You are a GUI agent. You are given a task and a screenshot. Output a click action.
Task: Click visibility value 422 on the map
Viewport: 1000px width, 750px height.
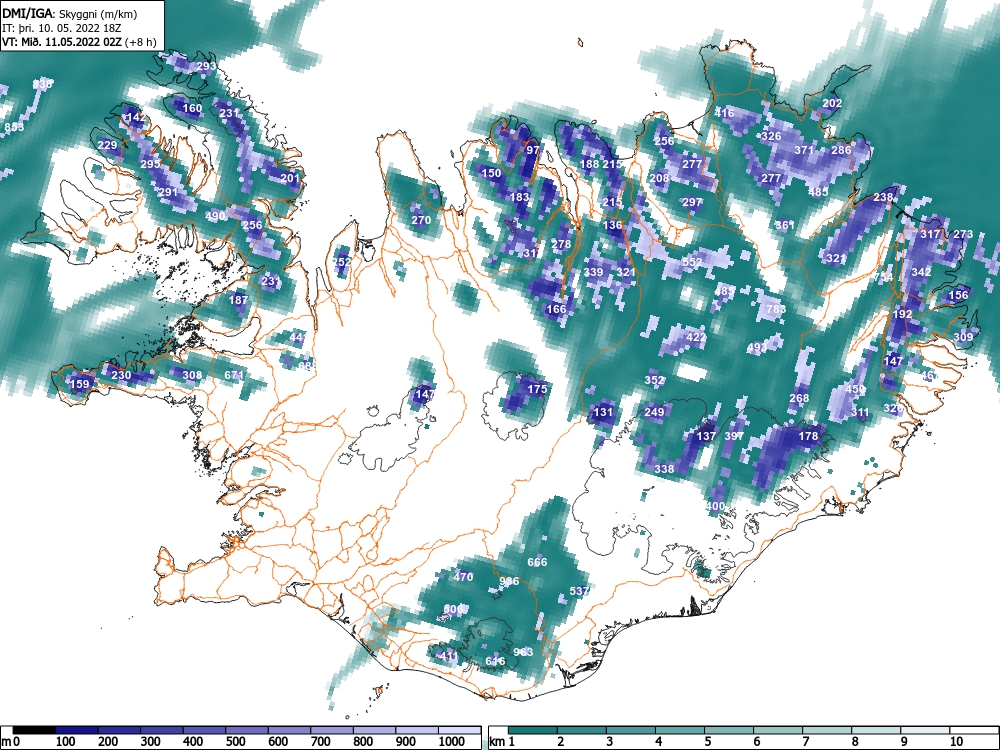pos(696,337)
